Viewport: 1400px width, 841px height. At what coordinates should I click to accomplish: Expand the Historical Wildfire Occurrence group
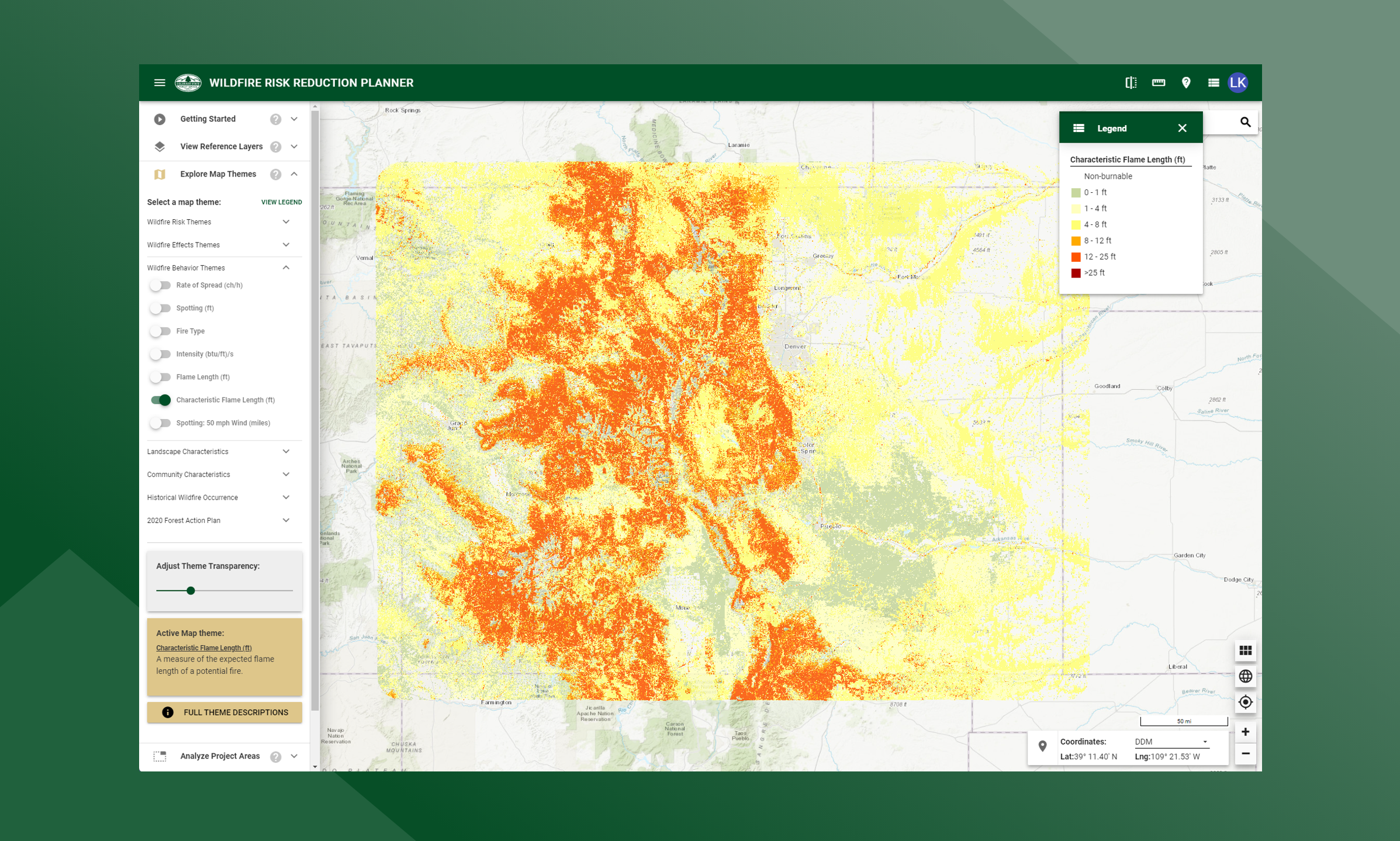[286, 497]
